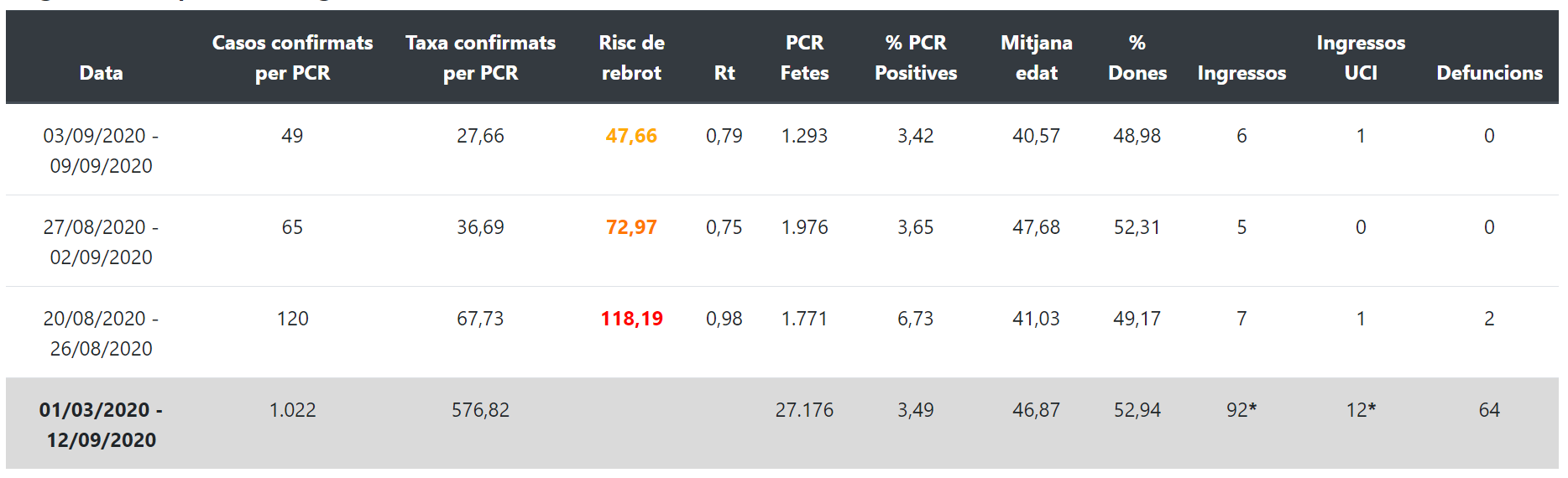This screenshot has height=478, width=1568.
Task: Select the 03/09/2020 - 09/09/2020 date row
Action: click(x=782, y=150)
